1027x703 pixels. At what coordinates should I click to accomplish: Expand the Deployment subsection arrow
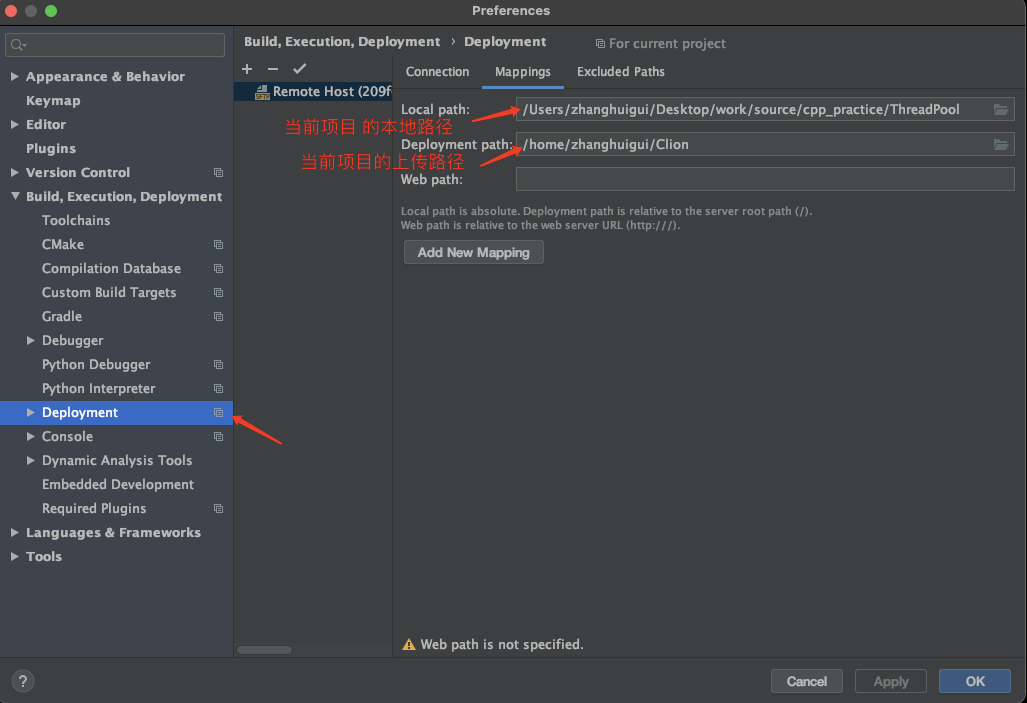[30, 412]
